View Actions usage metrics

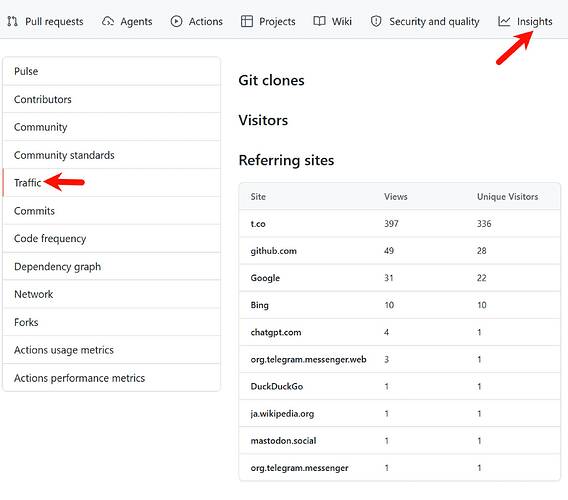(112, 350)
